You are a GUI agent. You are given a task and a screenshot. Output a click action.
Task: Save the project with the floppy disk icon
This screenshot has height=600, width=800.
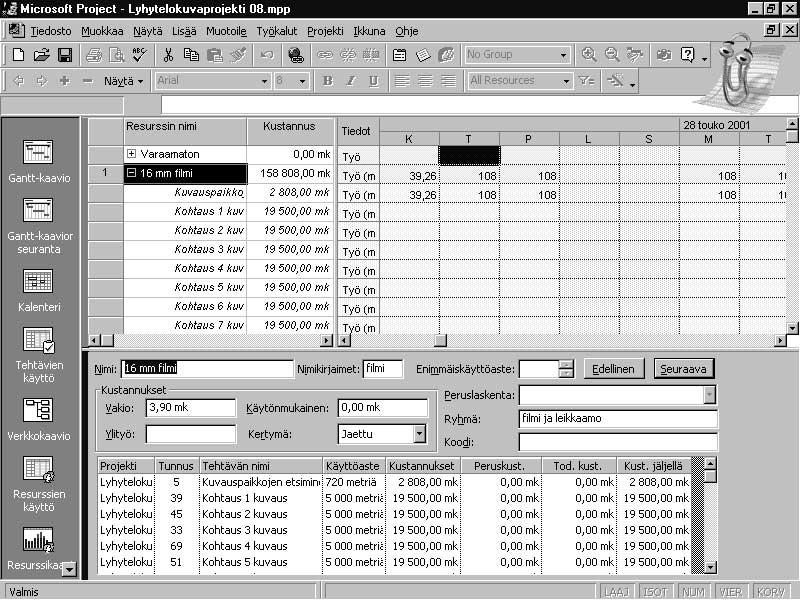pos(65,55)
